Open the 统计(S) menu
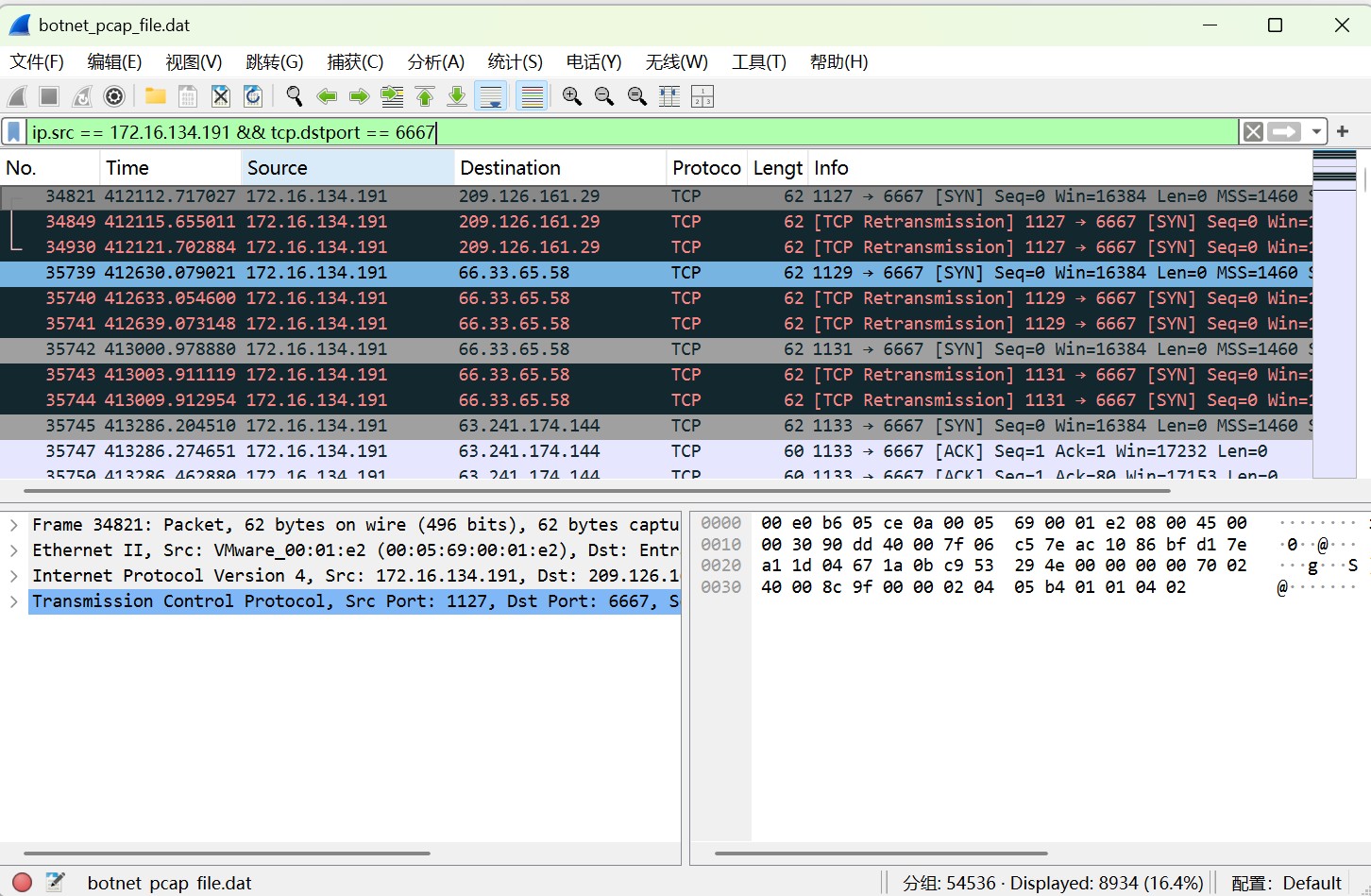 pyautogui.click(x=515, y=62)
